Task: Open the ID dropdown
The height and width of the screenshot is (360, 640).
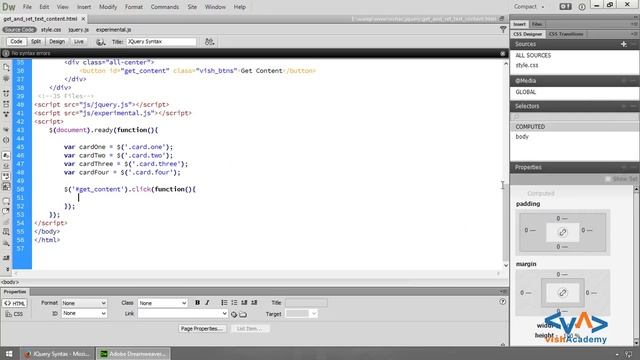Action: [x=84, y=313]
